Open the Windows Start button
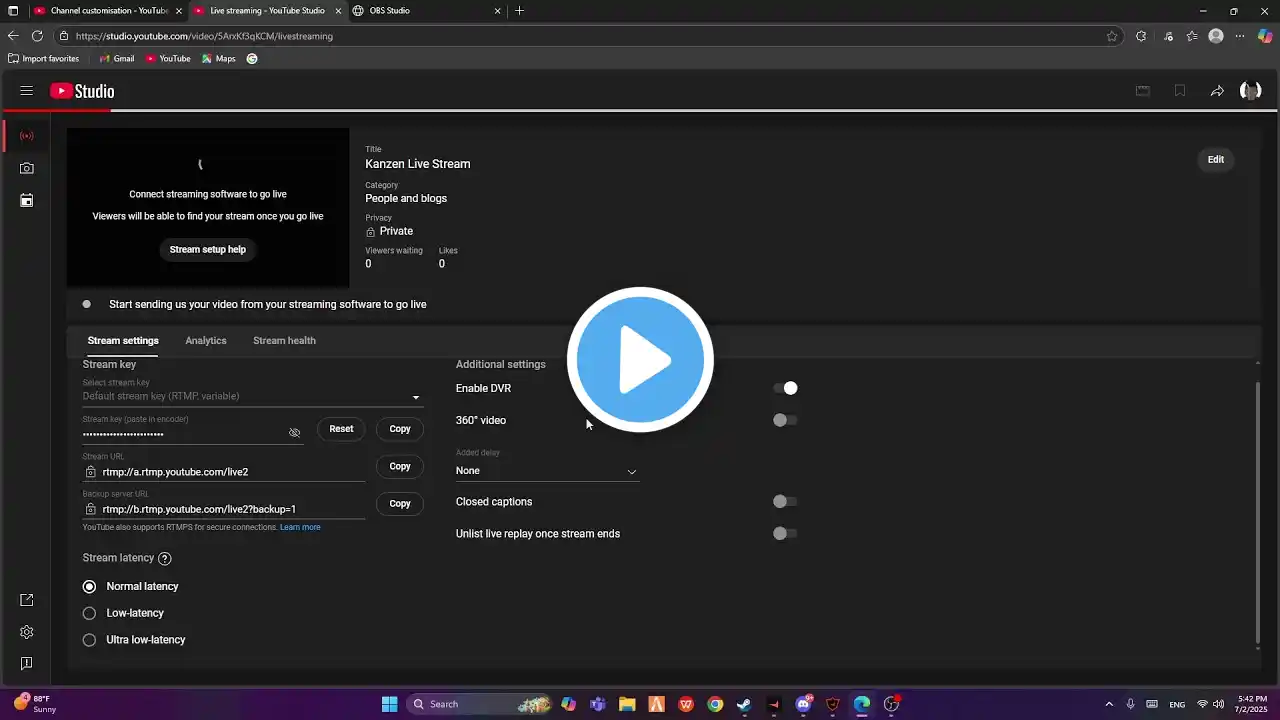The height and width of the screenshot is (720, 1280). pos(389,704)
